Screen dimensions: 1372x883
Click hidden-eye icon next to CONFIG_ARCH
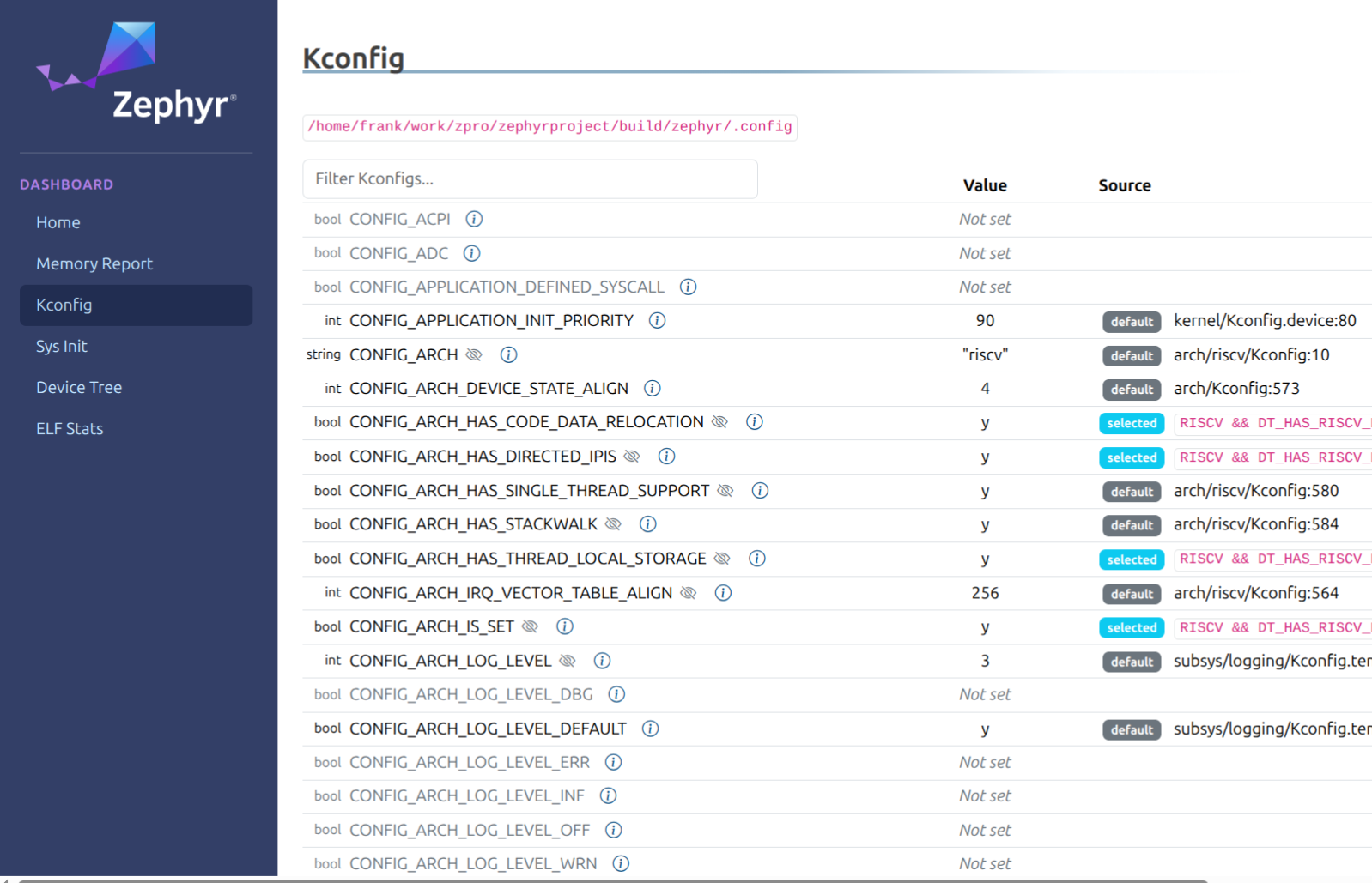(x=474, y=354)
